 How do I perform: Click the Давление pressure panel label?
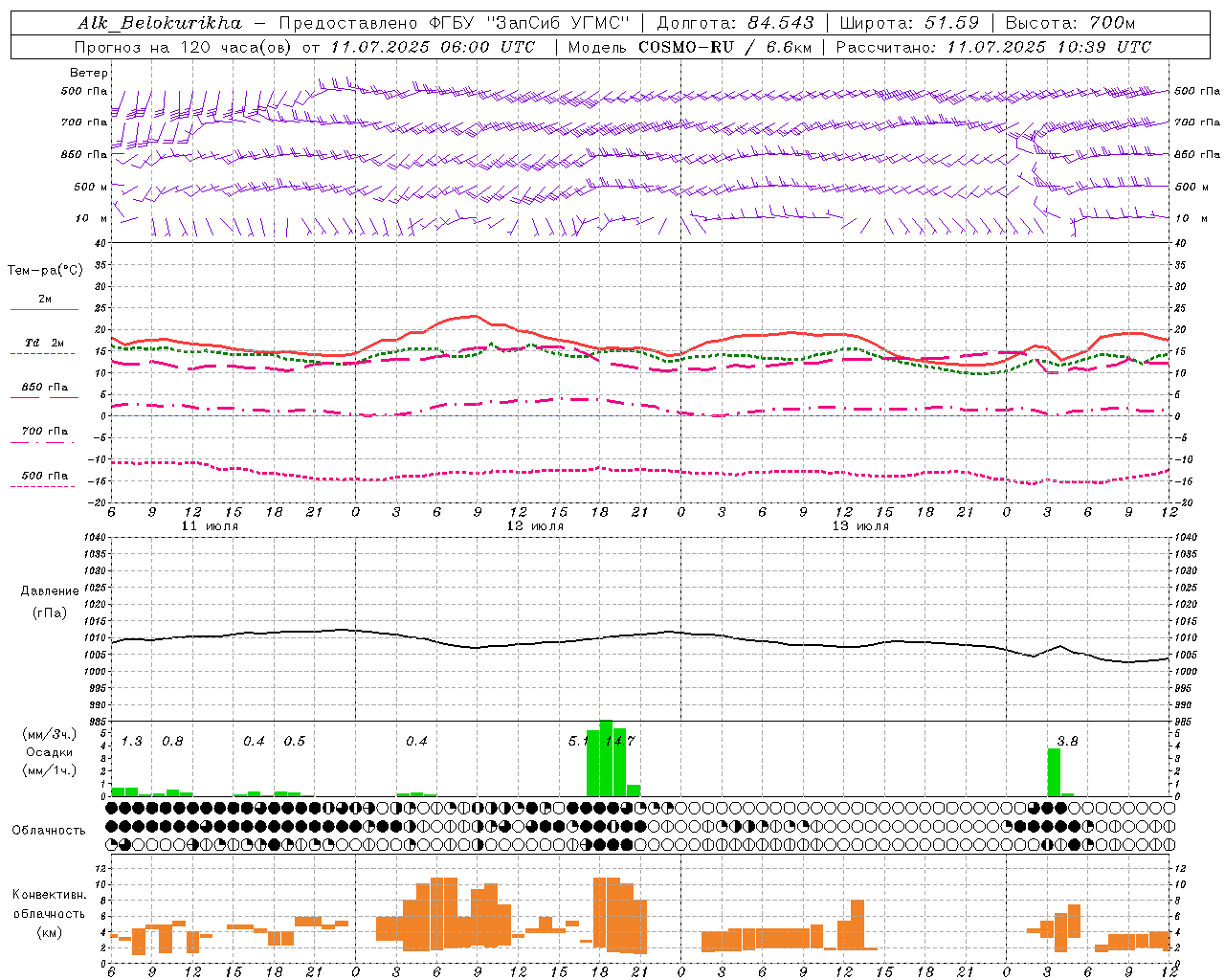coord(50,590)
